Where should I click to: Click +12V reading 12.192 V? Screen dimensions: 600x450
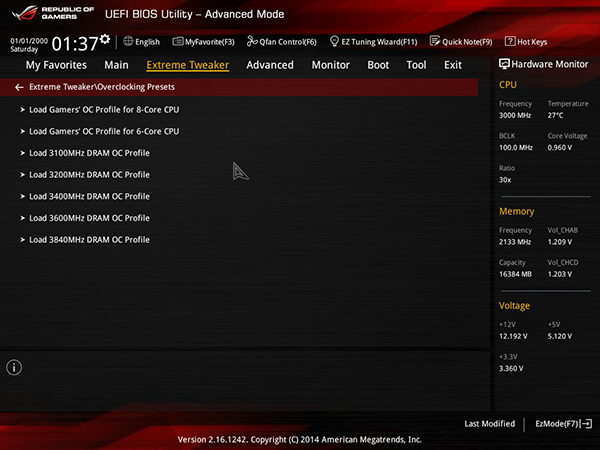(513, 336)
